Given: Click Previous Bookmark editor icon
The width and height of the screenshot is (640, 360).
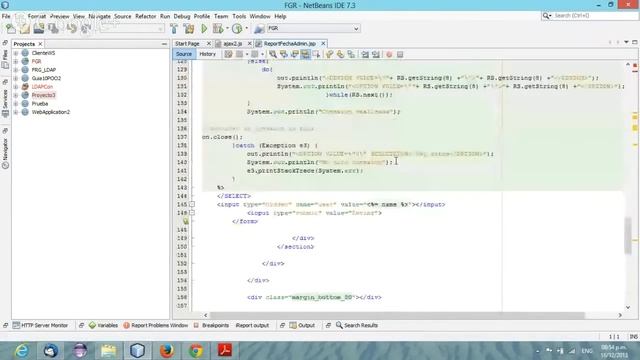Looking at the screenshot, I should pos(329,54).
